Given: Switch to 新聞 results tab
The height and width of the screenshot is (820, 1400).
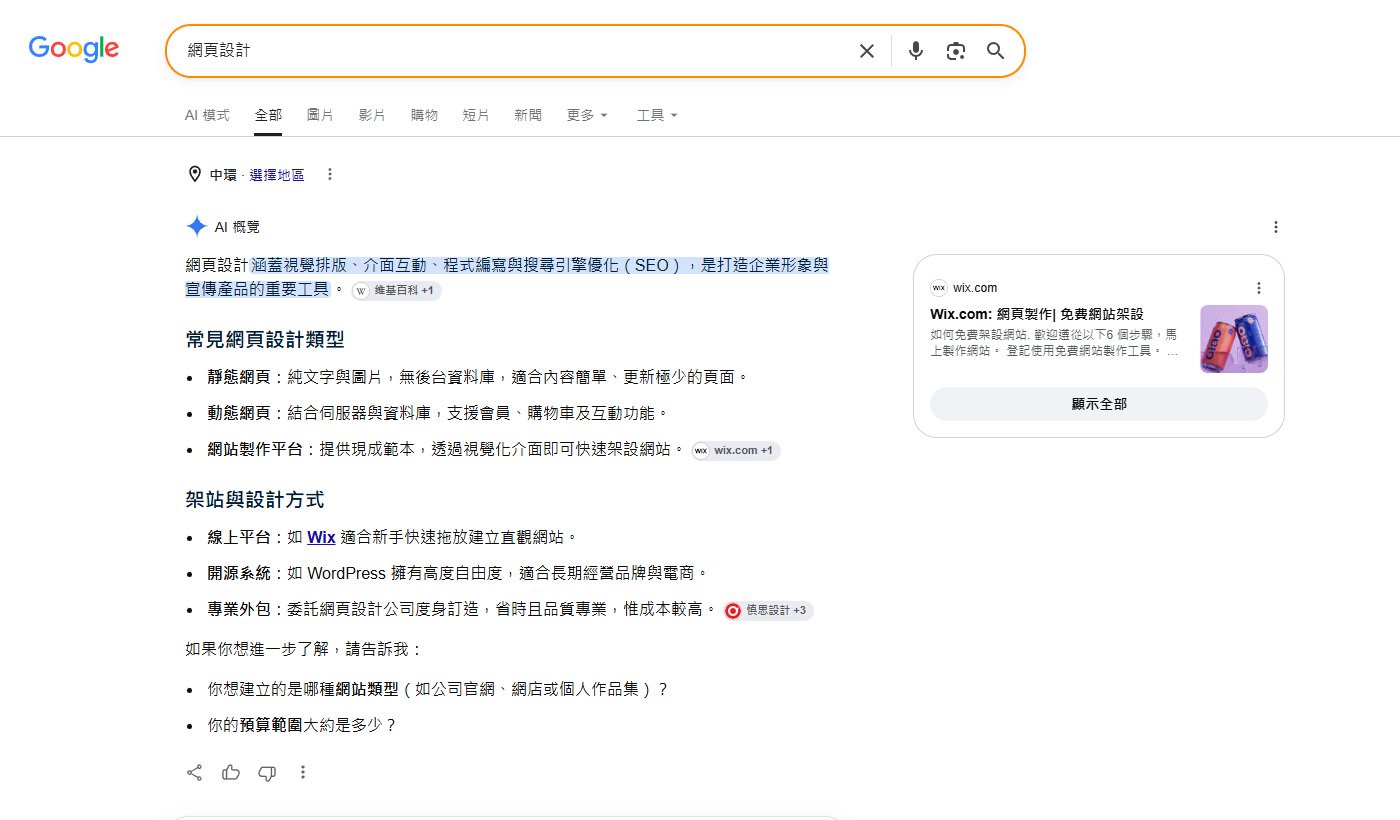Looking at the screenshot, I should (x=528, y=115).
